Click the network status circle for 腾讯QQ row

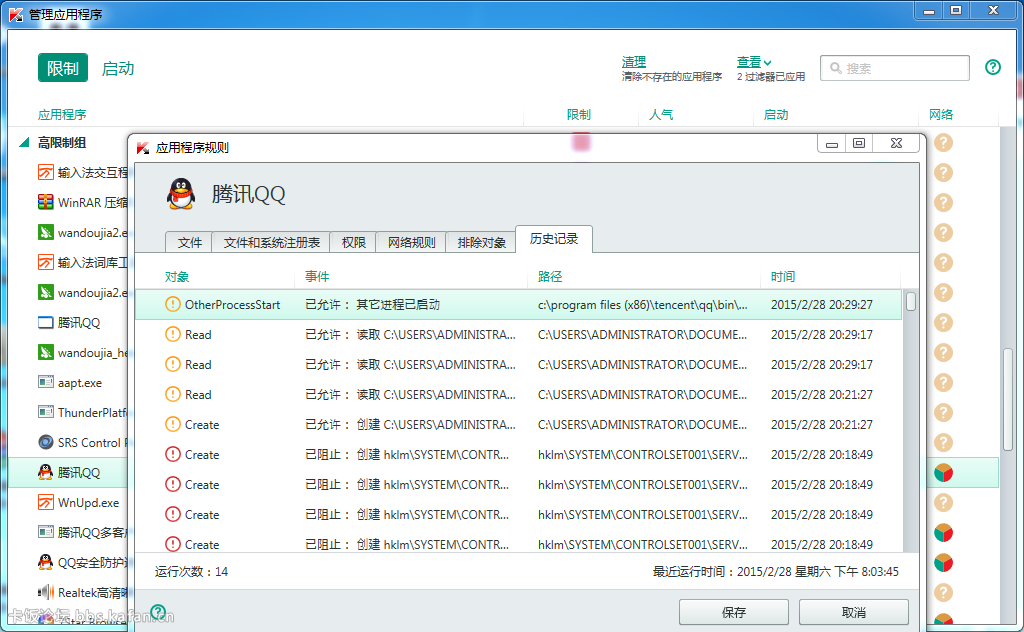pos(943,473)
